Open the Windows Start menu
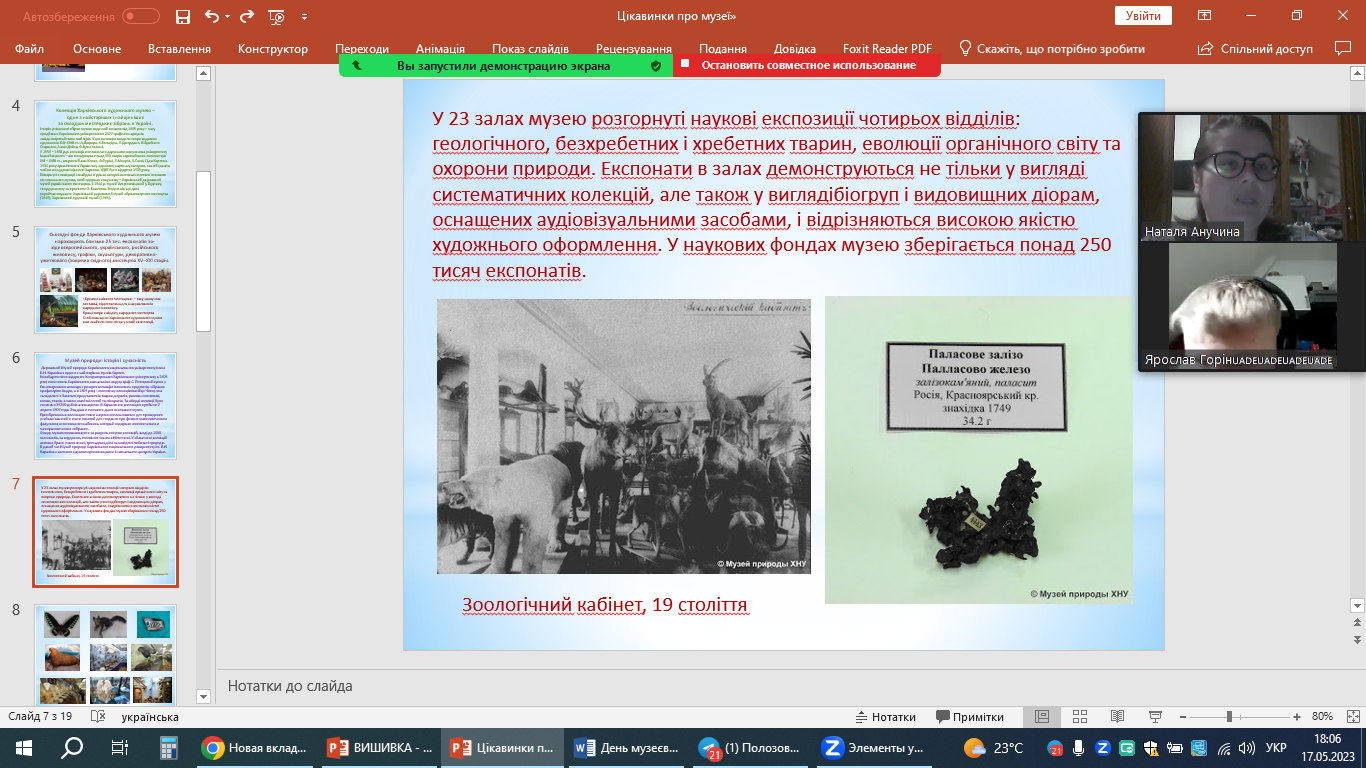 [x=24, y=748]
